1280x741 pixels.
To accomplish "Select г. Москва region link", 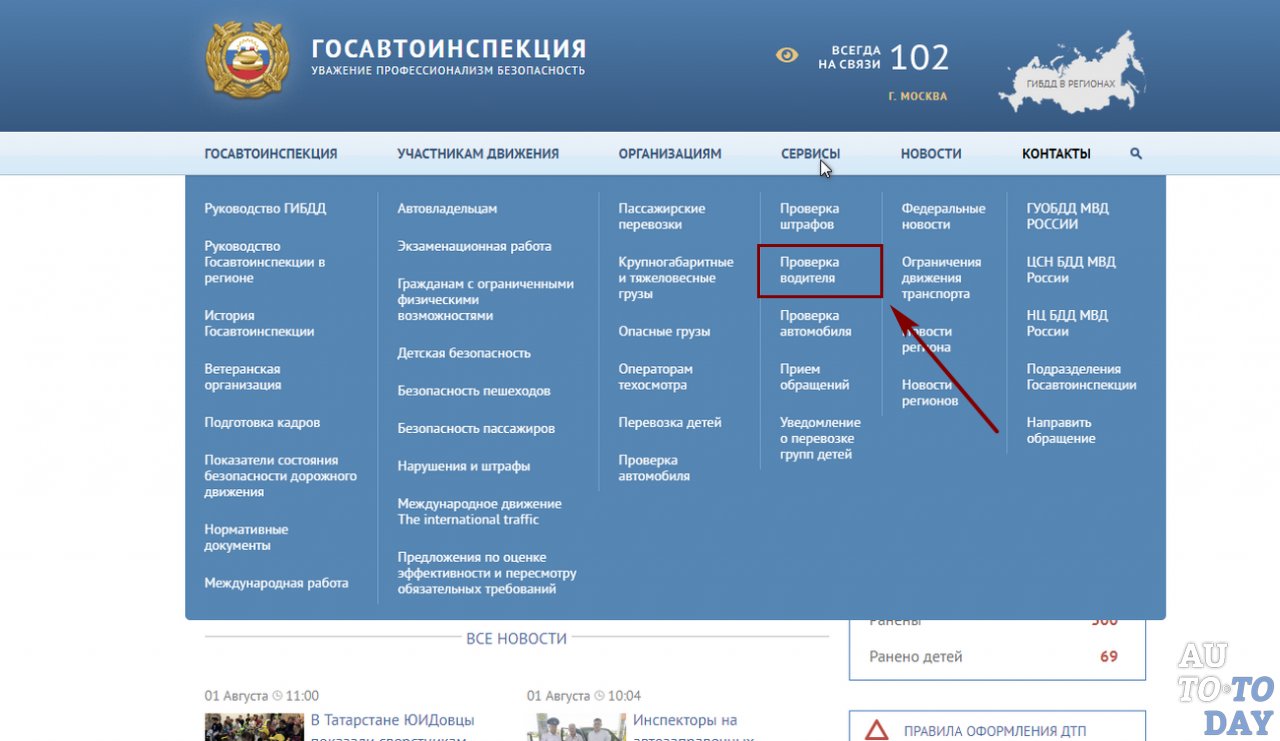I will pos(917,97).
